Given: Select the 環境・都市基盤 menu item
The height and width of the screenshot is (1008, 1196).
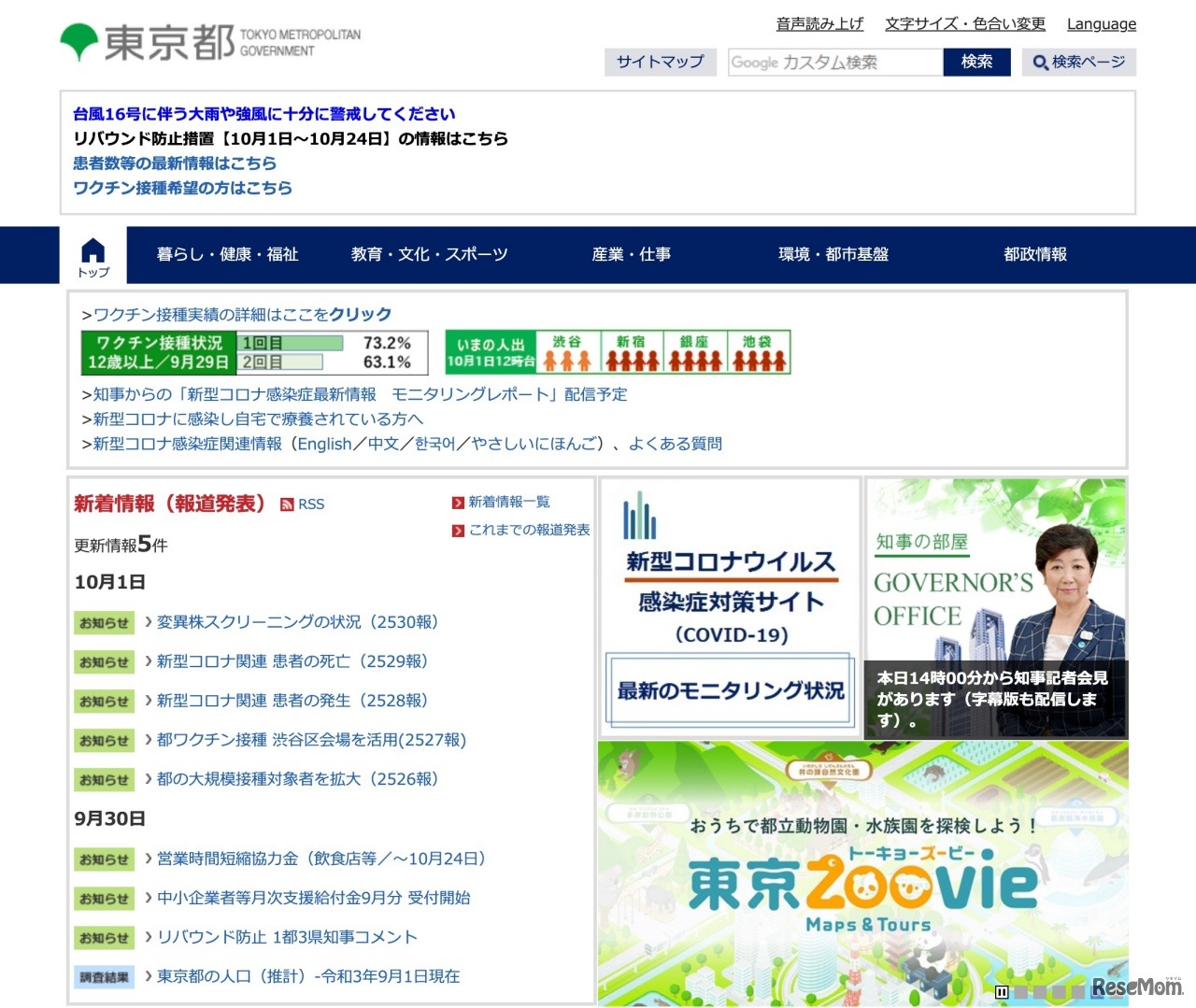Looking at the screenshot, I should point(833,254).
